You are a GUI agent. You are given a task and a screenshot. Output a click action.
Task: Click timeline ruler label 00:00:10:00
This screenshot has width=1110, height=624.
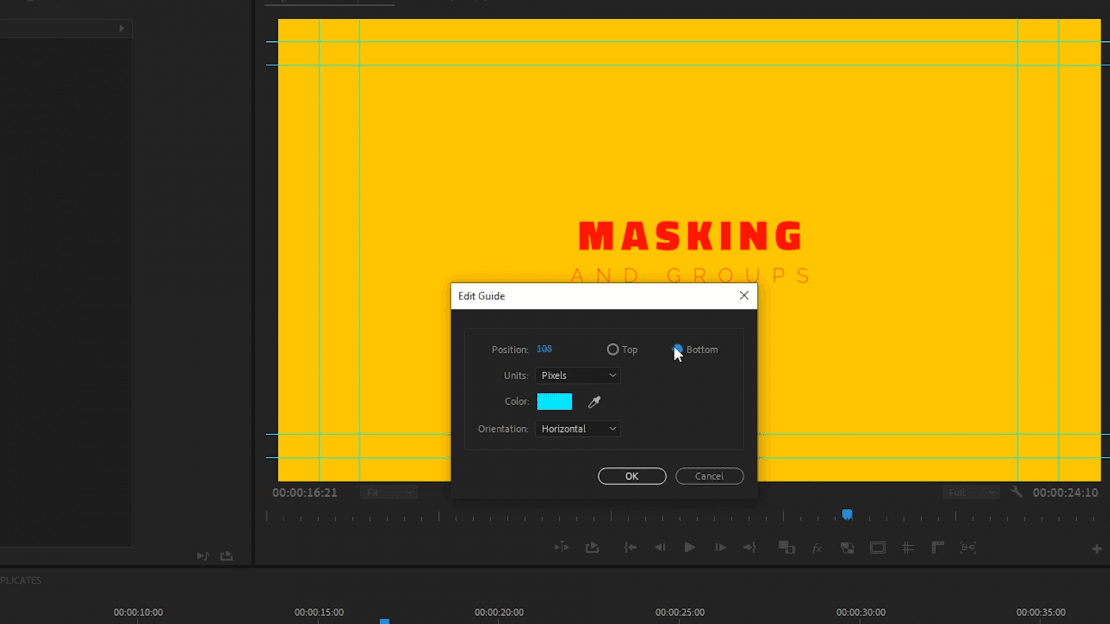pyautogui.click(x=138, y=612)
